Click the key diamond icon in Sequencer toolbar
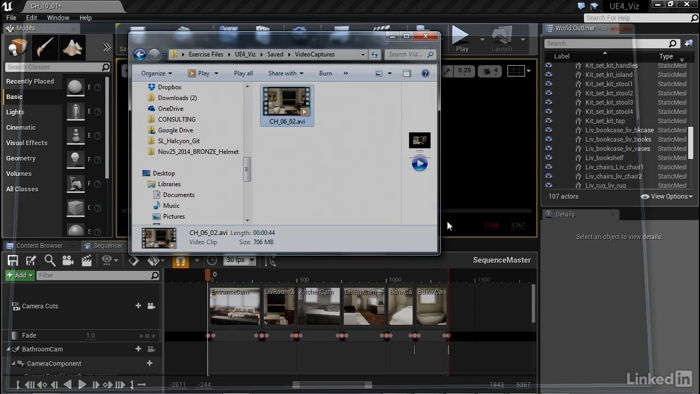 [133, 261]
